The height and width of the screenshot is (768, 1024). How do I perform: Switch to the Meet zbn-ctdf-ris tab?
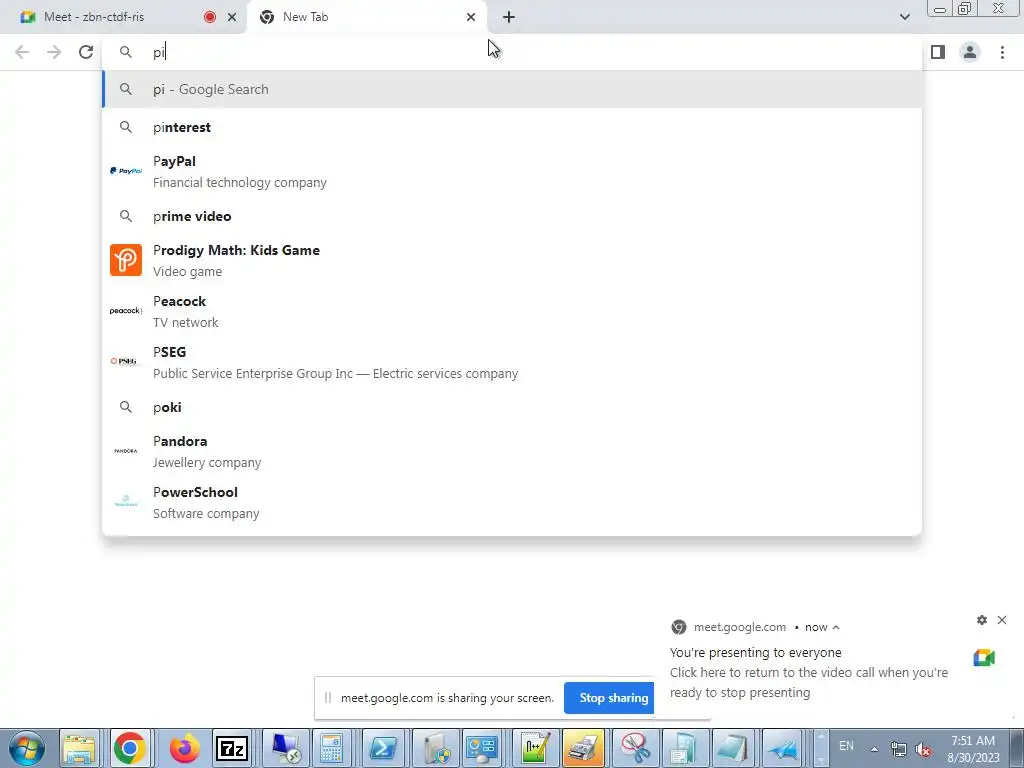click(x=123, y=17)
